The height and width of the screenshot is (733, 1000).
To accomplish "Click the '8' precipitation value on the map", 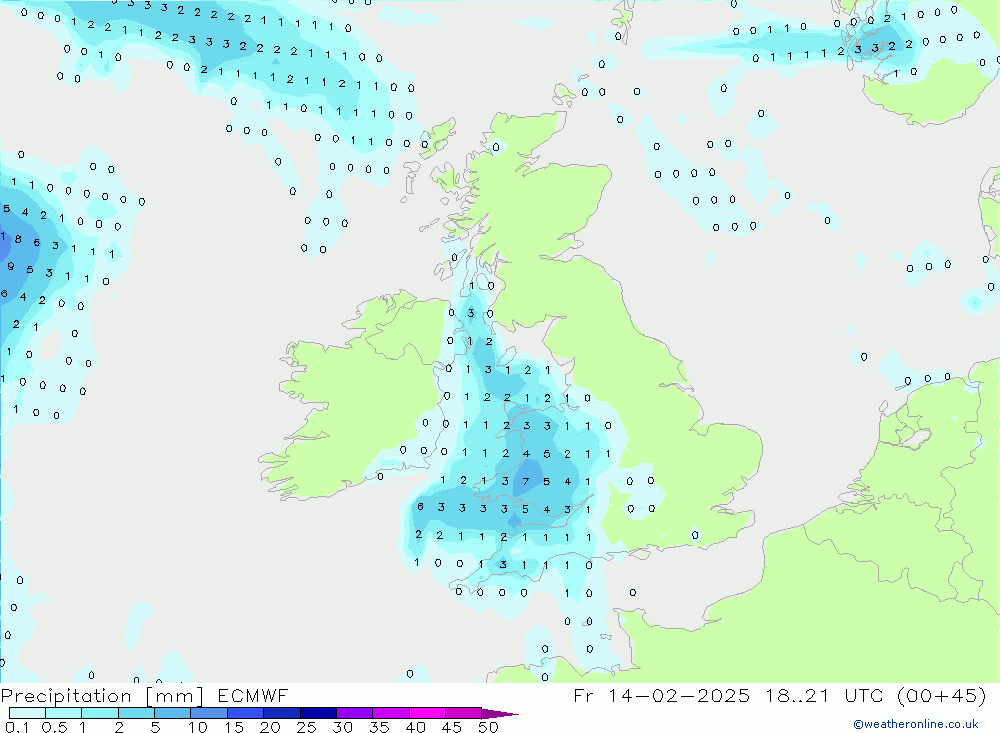I will pos(18,240).
